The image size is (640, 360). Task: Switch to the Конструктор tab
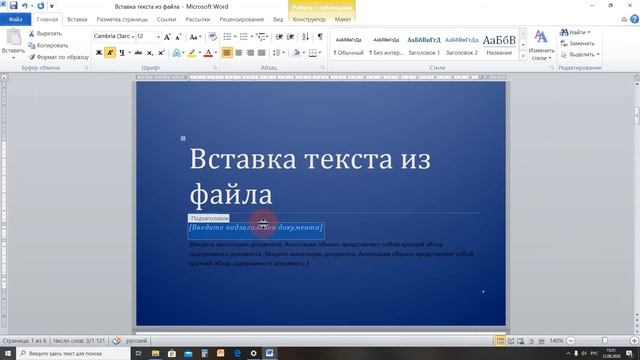point(309,19)
